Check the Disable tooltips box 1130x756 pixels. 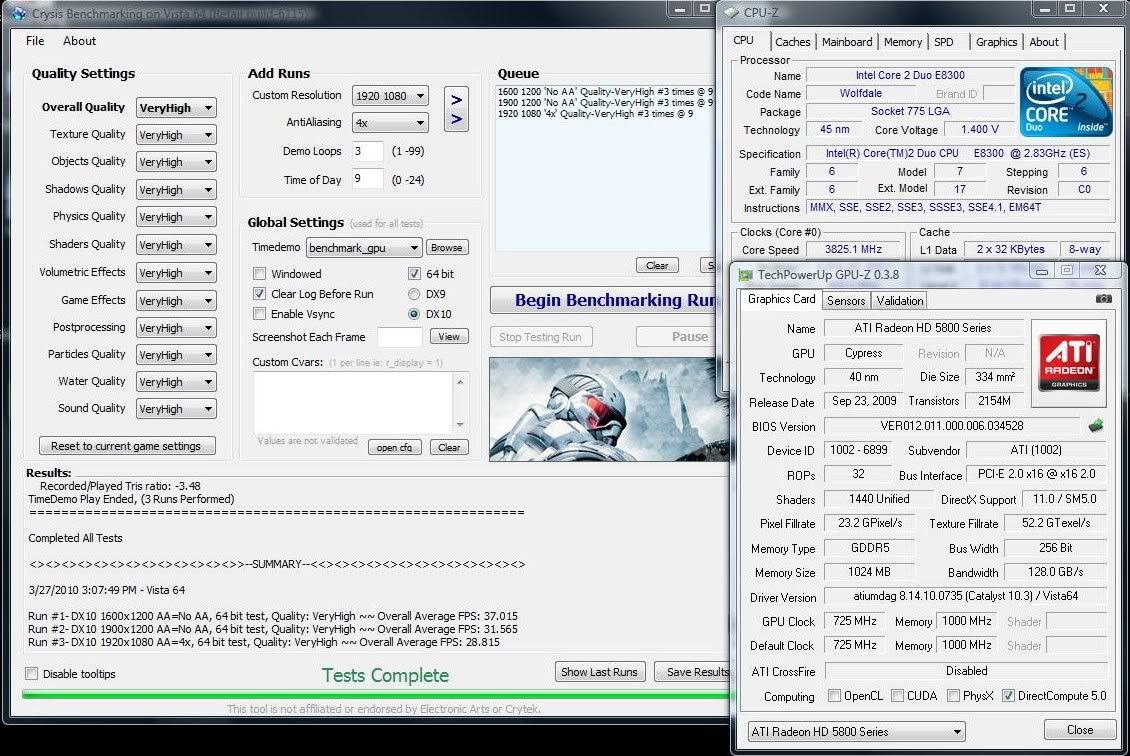coord(32,673)
